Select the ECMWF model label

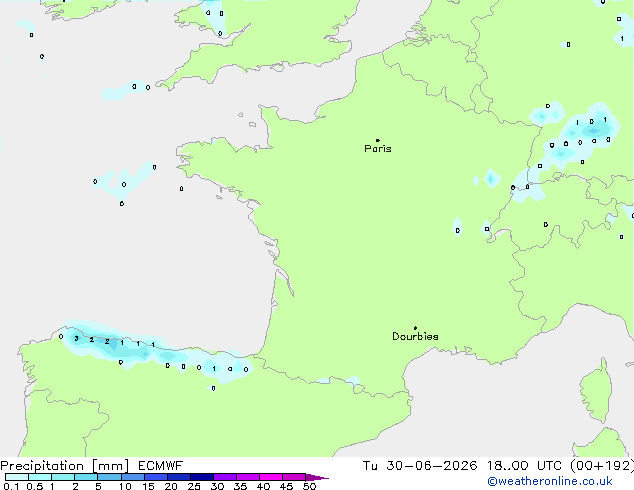point(161,466)
